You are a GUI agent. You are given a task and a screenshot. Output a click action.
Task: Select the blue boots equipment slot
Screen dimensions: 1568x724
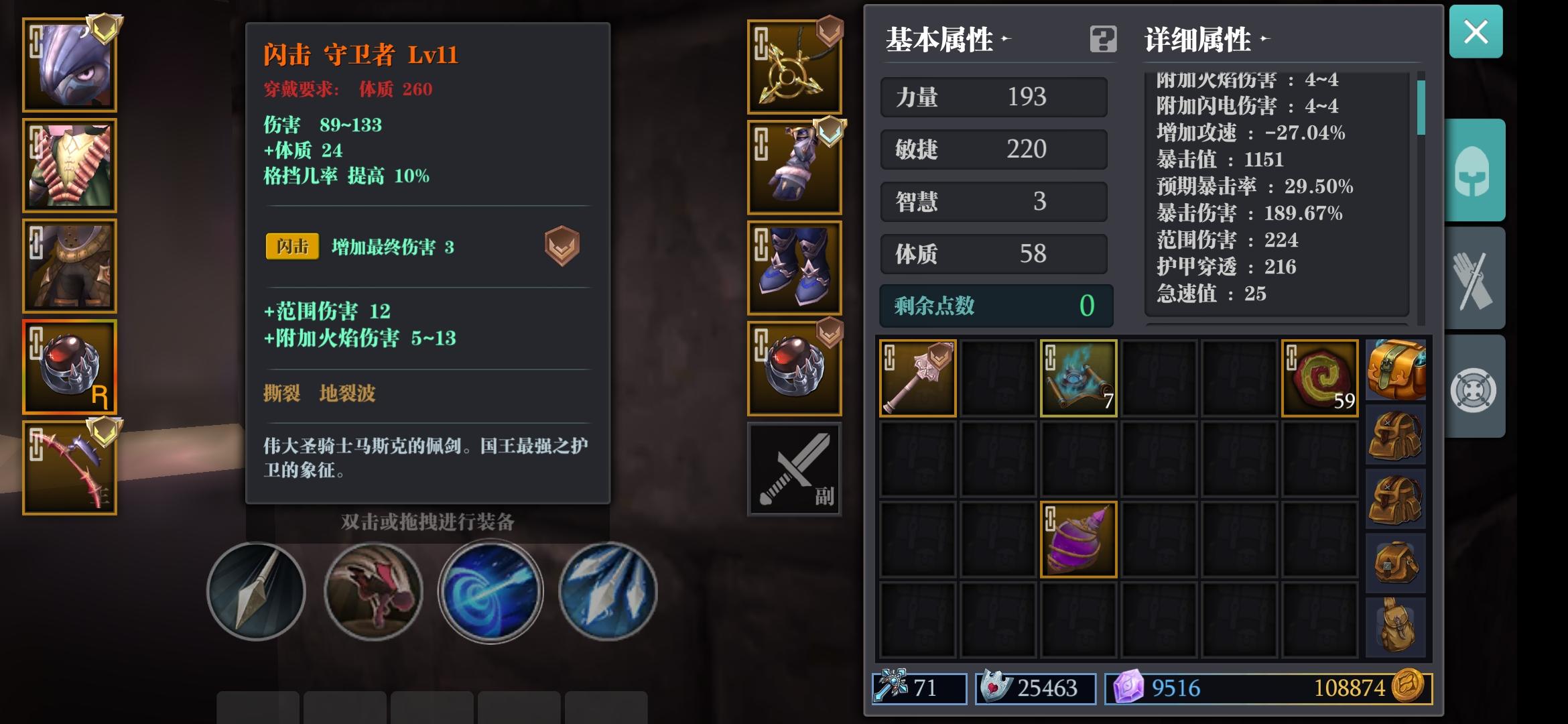[x=795, y=267]
